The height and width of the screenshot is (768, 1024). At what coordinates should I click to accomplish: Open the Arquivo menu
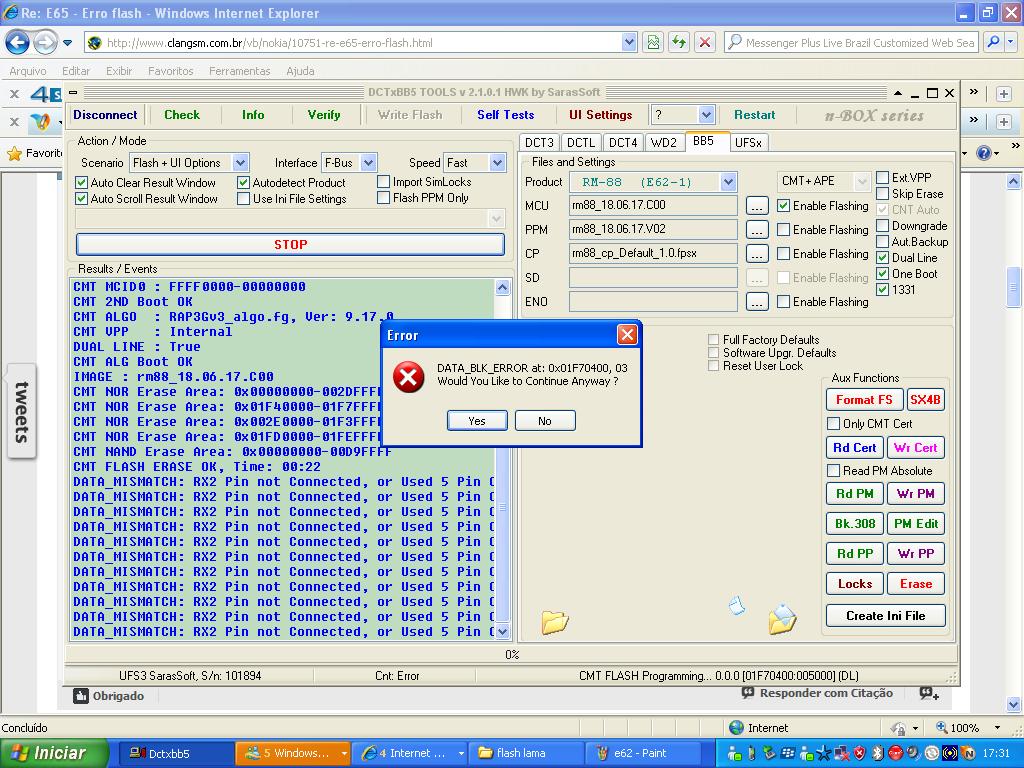(27, 71)
